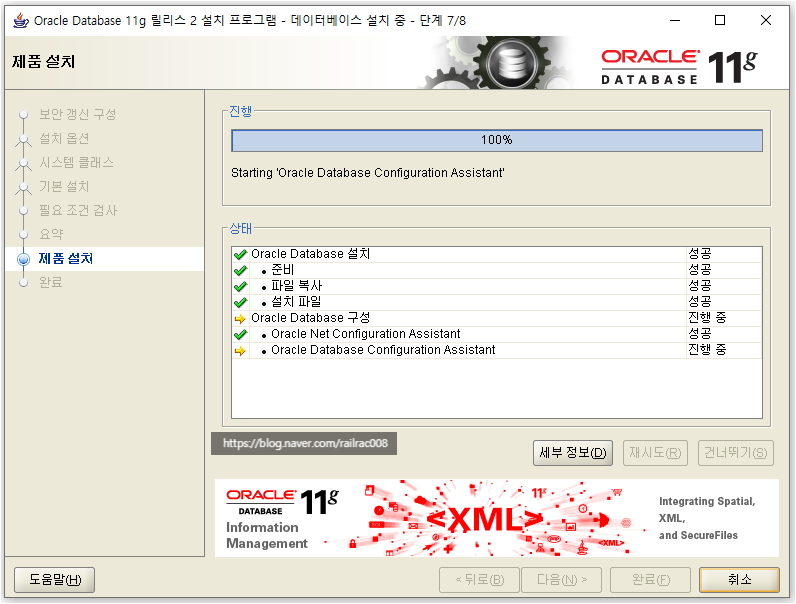This screenshot has width=796, height=604.
Task: Click the Oracle Database 구성 row text
Action: point(310,318)
